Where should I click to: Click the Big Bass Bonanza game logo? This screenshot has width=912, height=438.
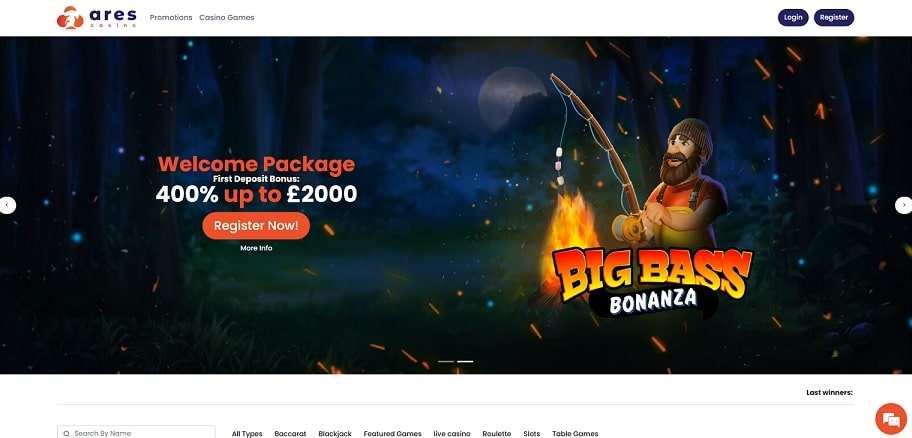point(650,282)
